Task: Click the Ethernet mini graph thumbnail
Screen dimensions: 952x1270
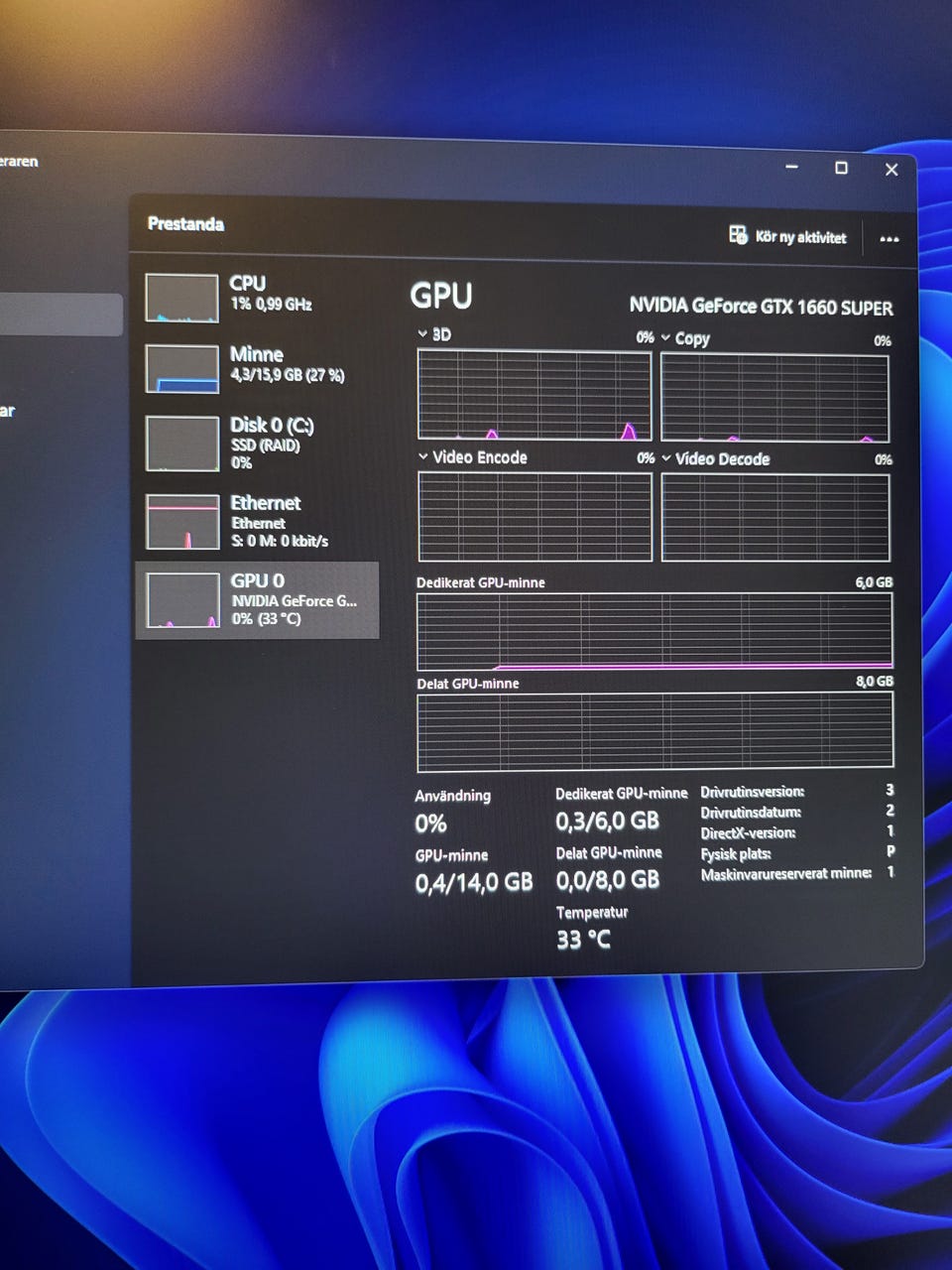Action: click(181, 522)
